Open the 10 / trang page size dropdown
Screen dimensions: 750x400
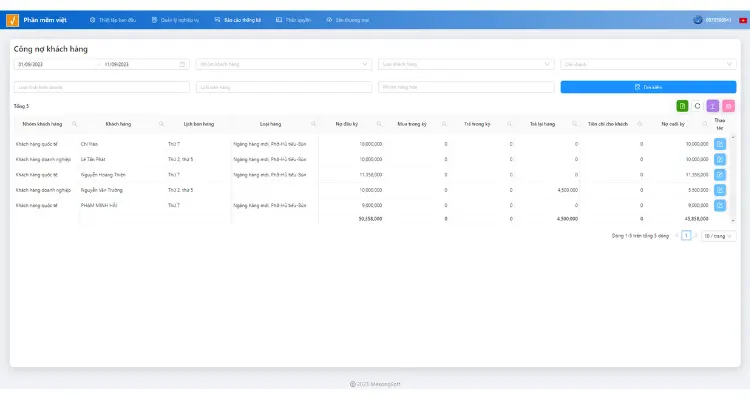coord(718,236)
